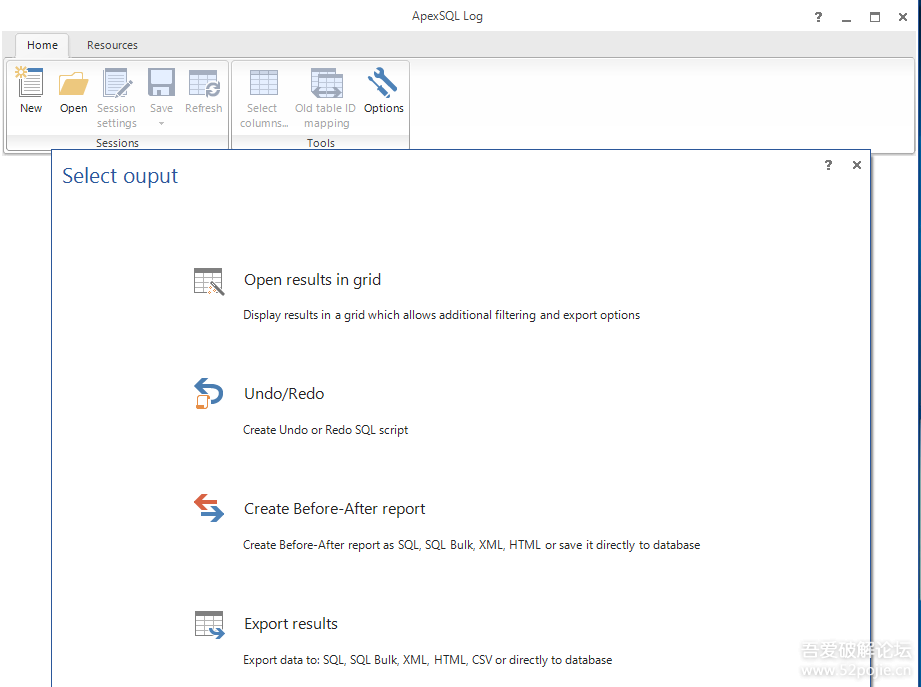Viewport: 921px width, 687px height.
Task: Click the Export results icon
Action: 210,624
